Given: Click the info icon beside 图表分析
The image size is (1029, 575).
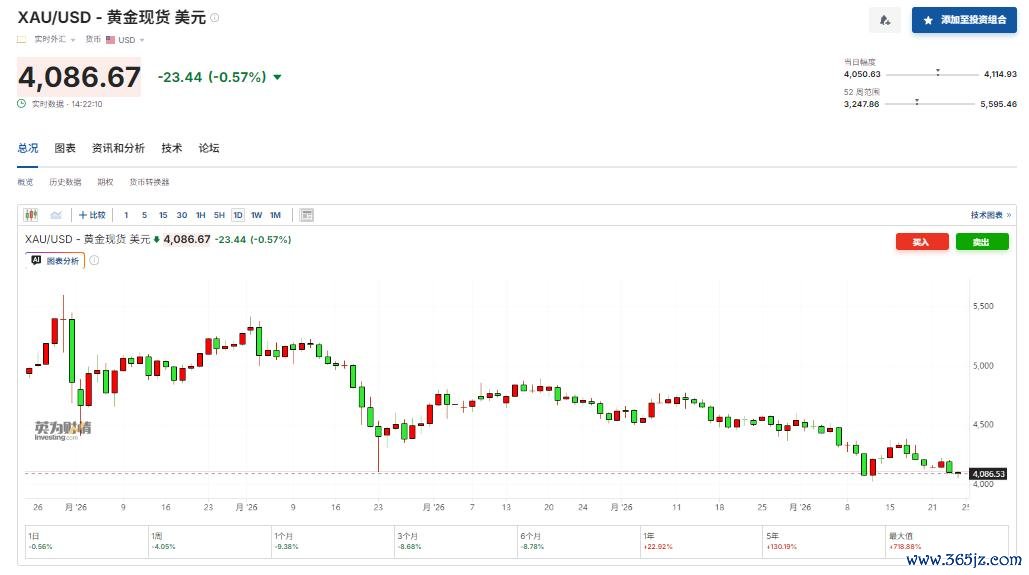Looking at the screenshot, I should pyautogui.click(x=94, y=261).
